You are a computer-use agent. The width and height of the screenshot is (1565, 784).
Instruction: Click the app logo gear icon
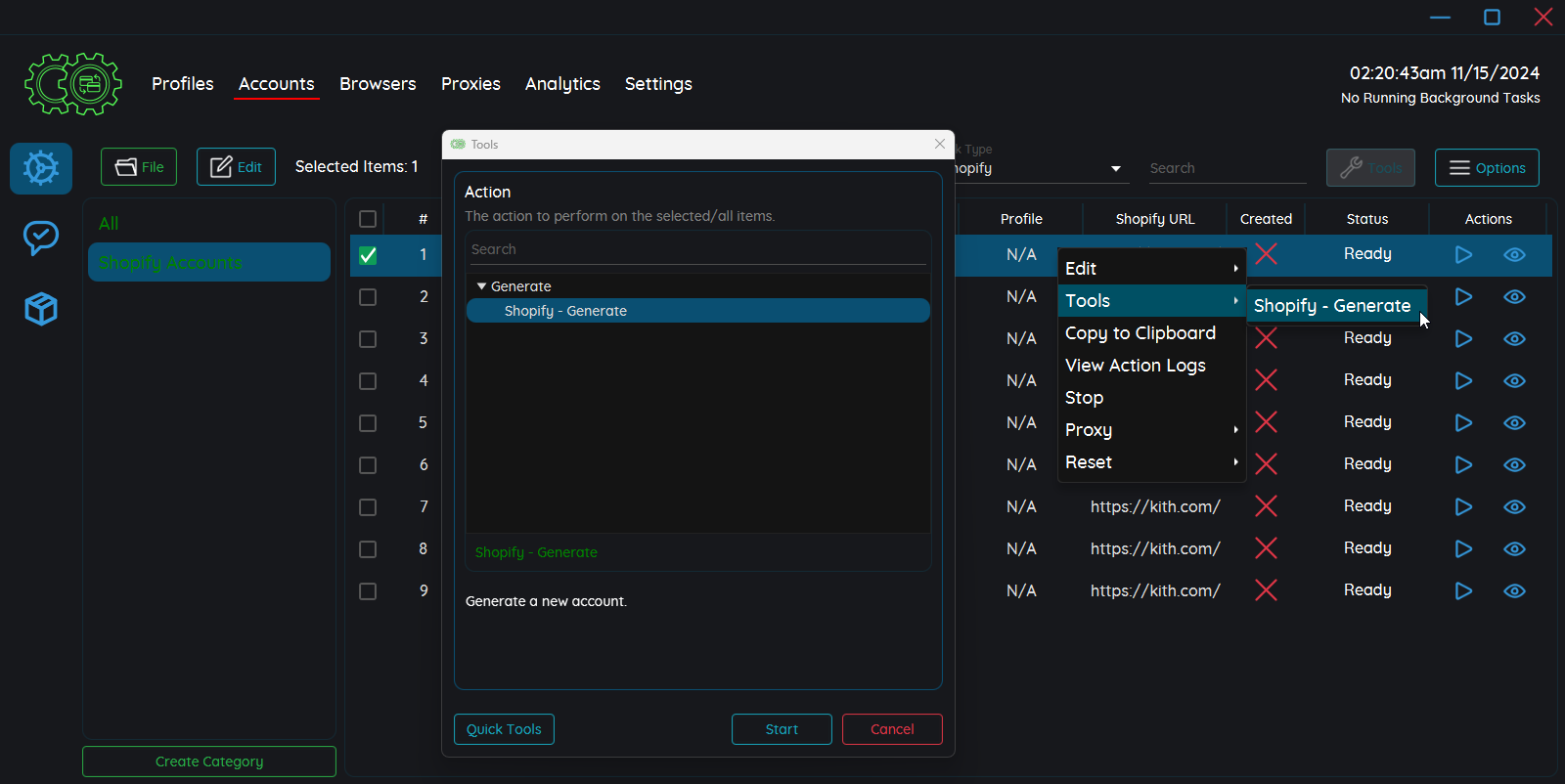click(73, 84)
